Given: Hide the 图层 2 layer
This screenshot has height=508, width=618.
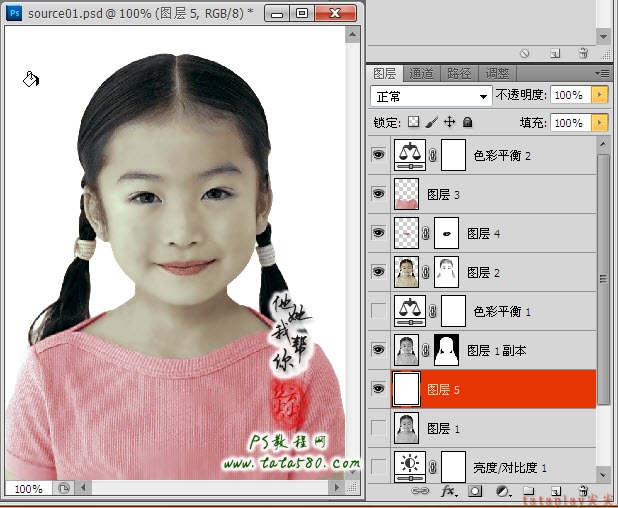Looking at the screenshot, I should point(378,272).
